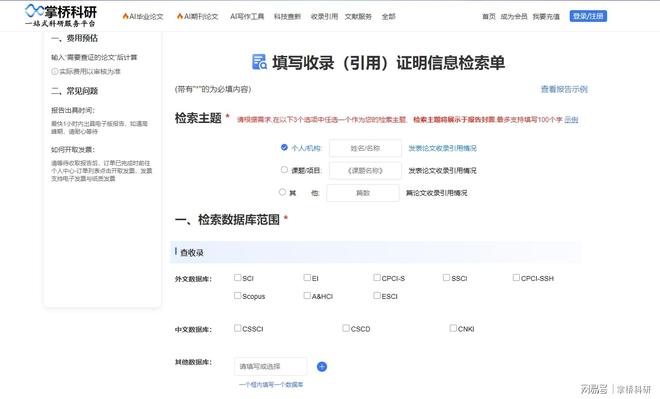660x399 pixels.
Task: Click the add database plus icon
Action: pos(322,367)
